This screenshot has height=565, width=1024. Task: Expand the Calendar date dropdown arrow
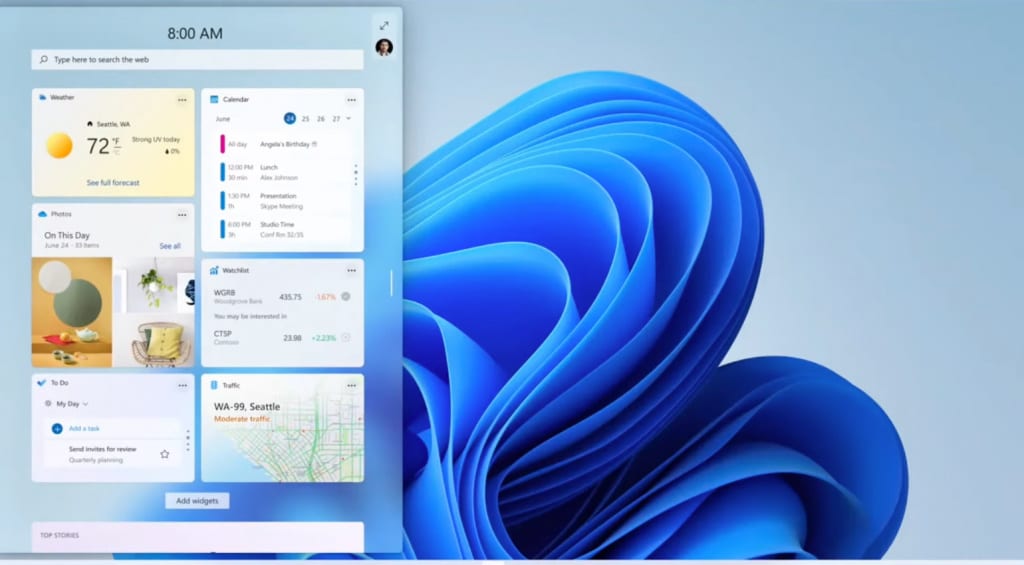click(349, 119)
